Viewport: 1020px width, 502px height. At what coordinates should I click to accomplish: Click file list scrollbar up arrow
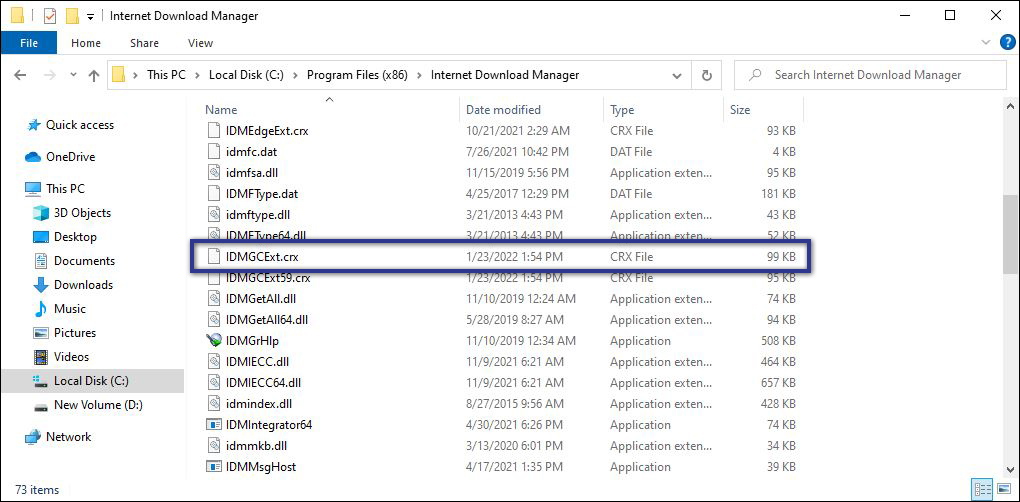click(x=1010, y=106)
